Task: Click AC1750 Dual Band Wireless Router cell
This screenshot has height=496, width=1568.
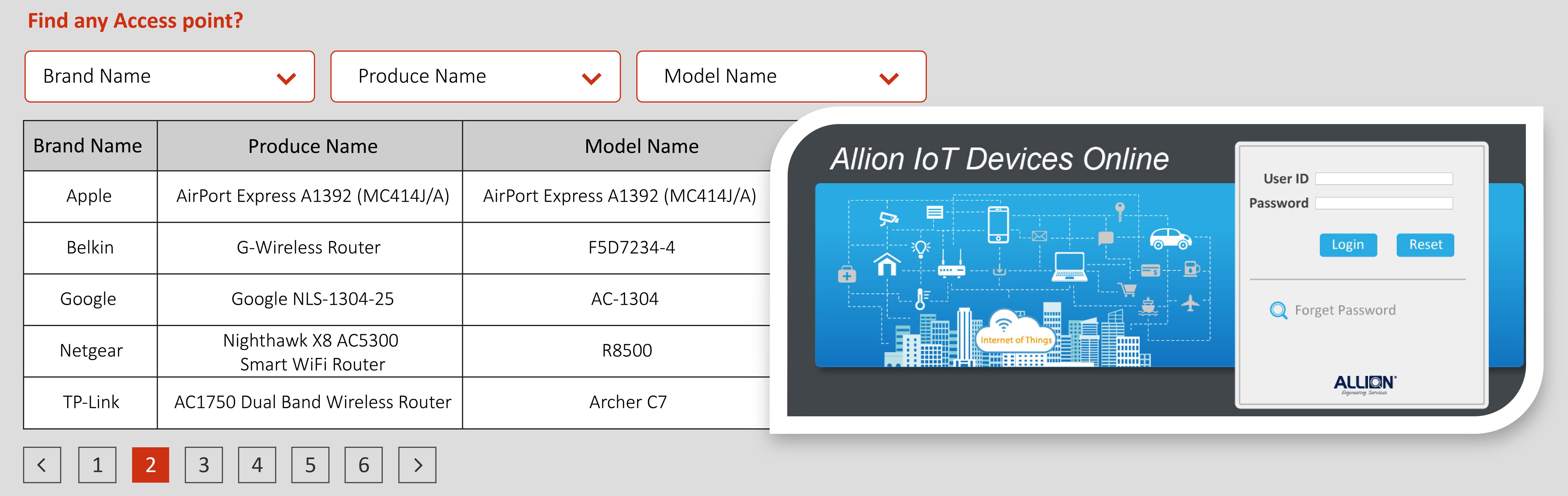Action: click(310, 402)
